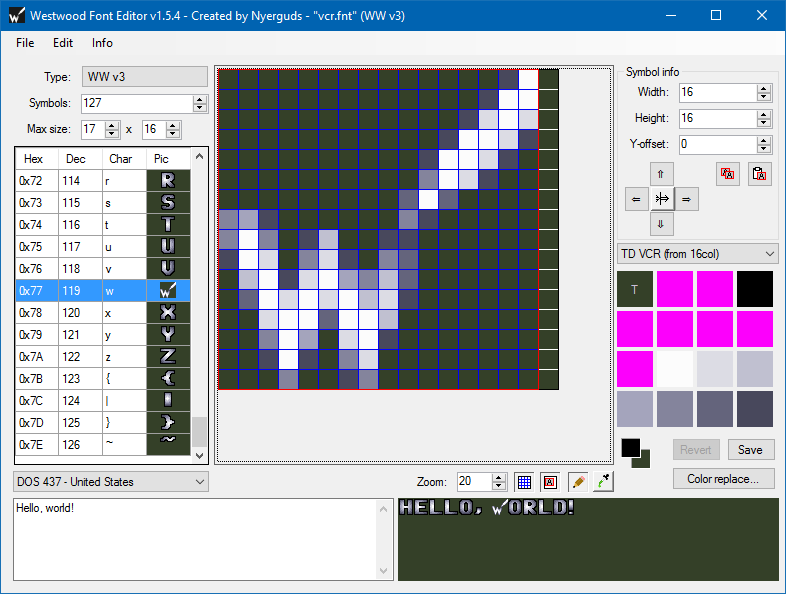
Task: Click the paste symbol clipboard icon
Action: tap(759, 174)
